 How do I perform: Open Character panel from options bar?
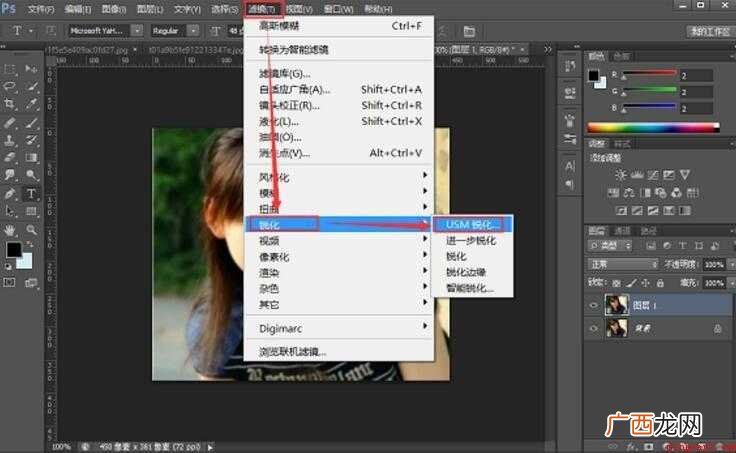469,31
